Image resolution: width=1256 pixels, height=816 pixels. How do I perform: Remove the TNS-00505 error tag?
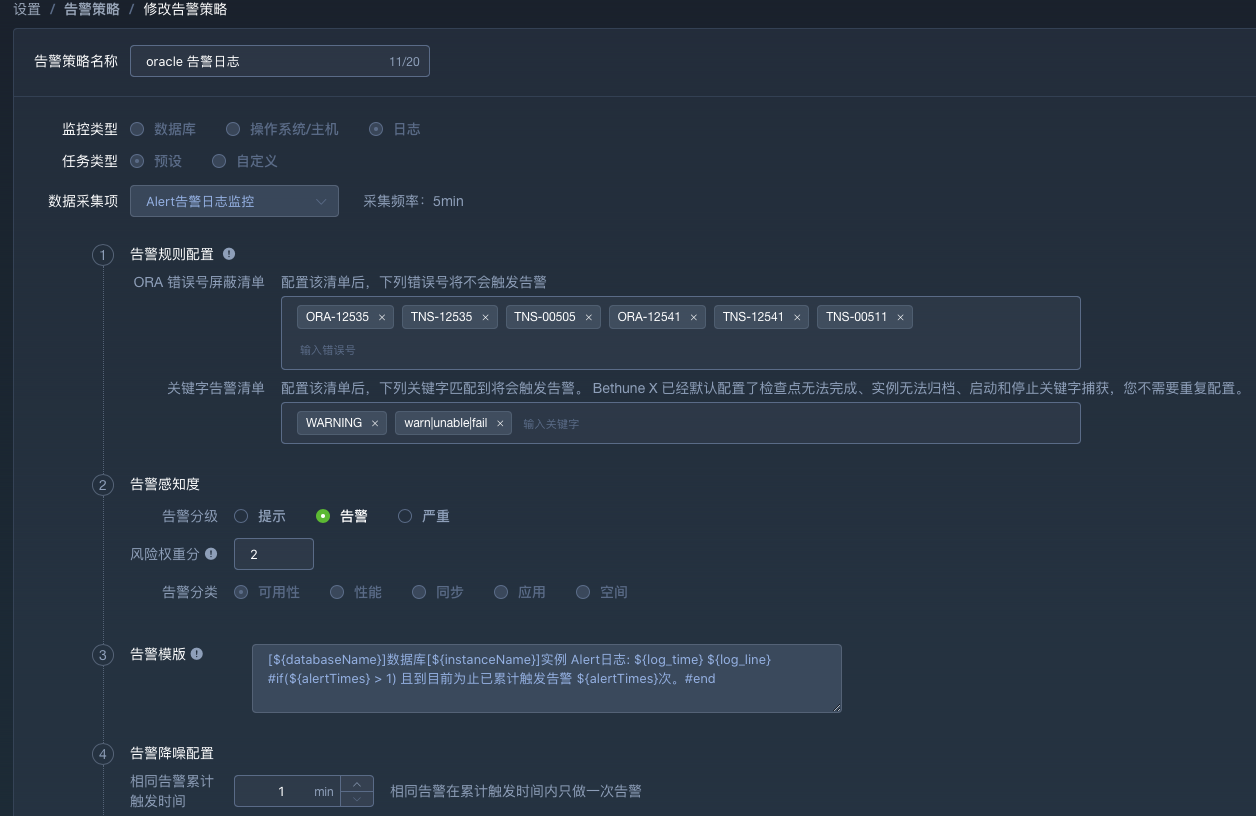click(588, 316)
